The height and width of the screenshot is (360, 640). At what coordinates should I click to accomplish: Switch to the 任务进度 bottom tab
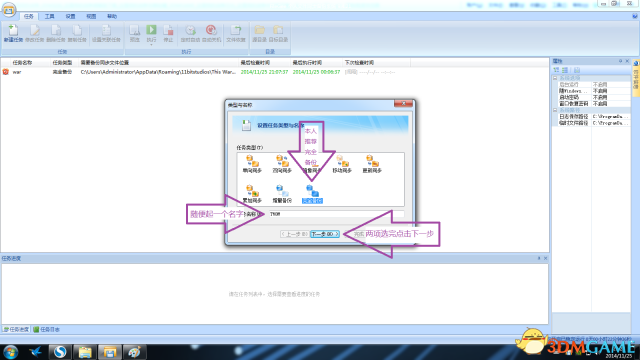(16, 329)
